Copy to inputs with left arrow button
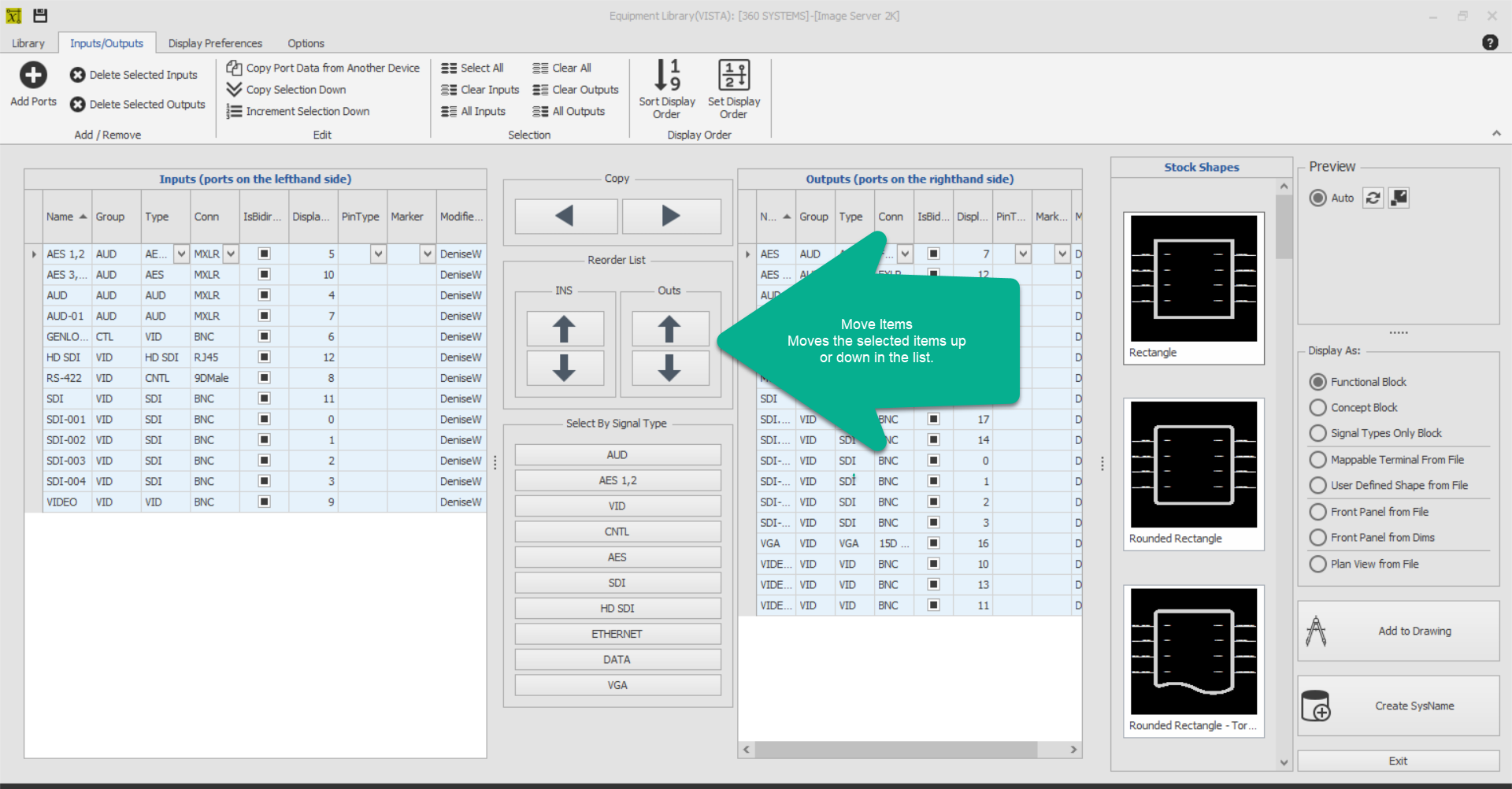The height and width of the screenshot is (789, 1512). click(565, 216)
